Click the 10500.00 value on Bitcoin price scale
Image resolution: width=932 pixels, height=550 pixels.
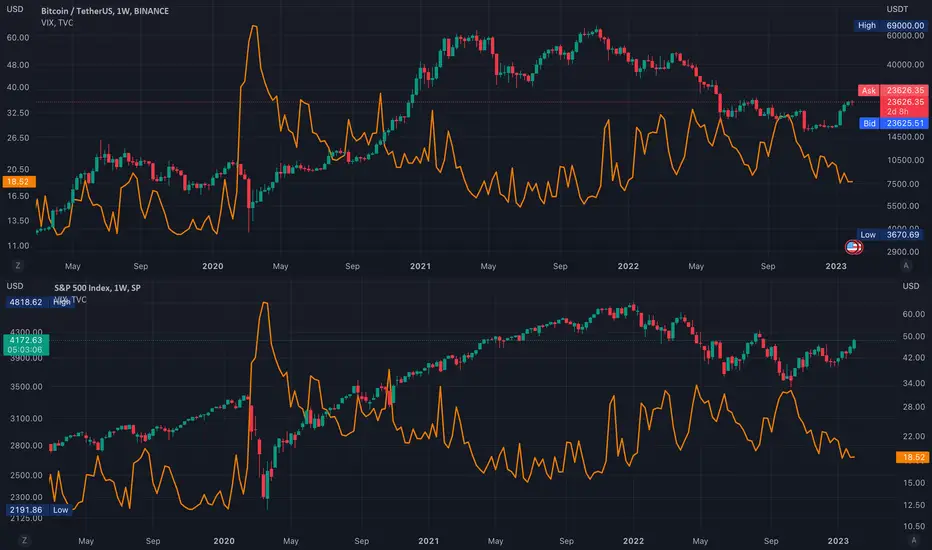[905, 160]
